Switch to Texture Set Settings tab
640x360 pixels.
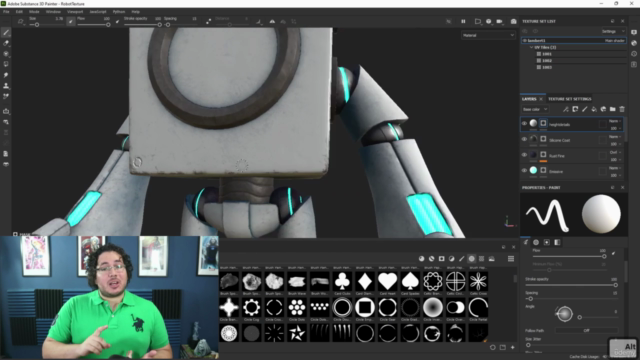(x=569, y=99)
